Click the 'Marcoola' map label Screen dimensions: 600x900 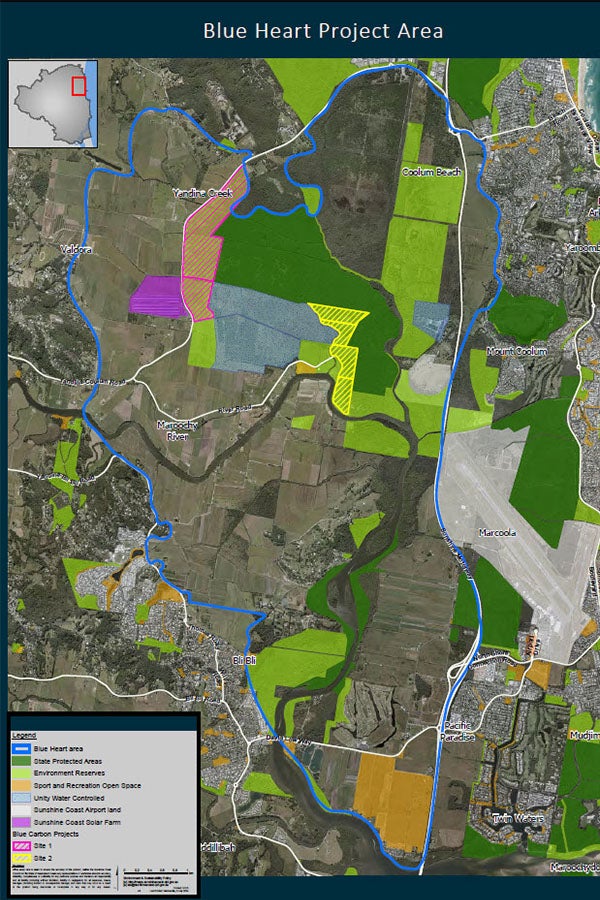coord(497,533)
